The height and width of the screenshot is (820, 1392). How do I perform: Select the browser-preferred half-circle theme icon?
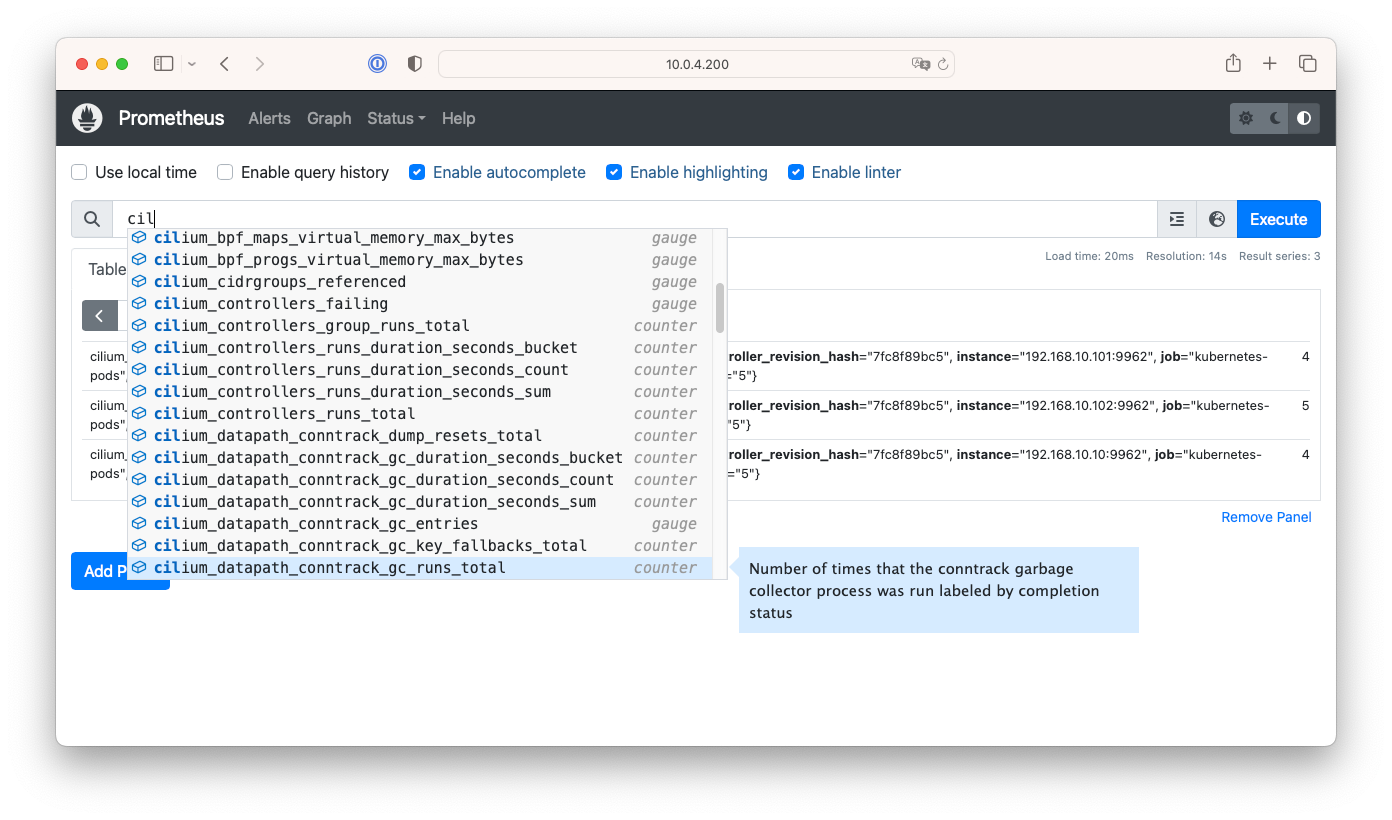pyautogui.click(x=1304, y=118)
